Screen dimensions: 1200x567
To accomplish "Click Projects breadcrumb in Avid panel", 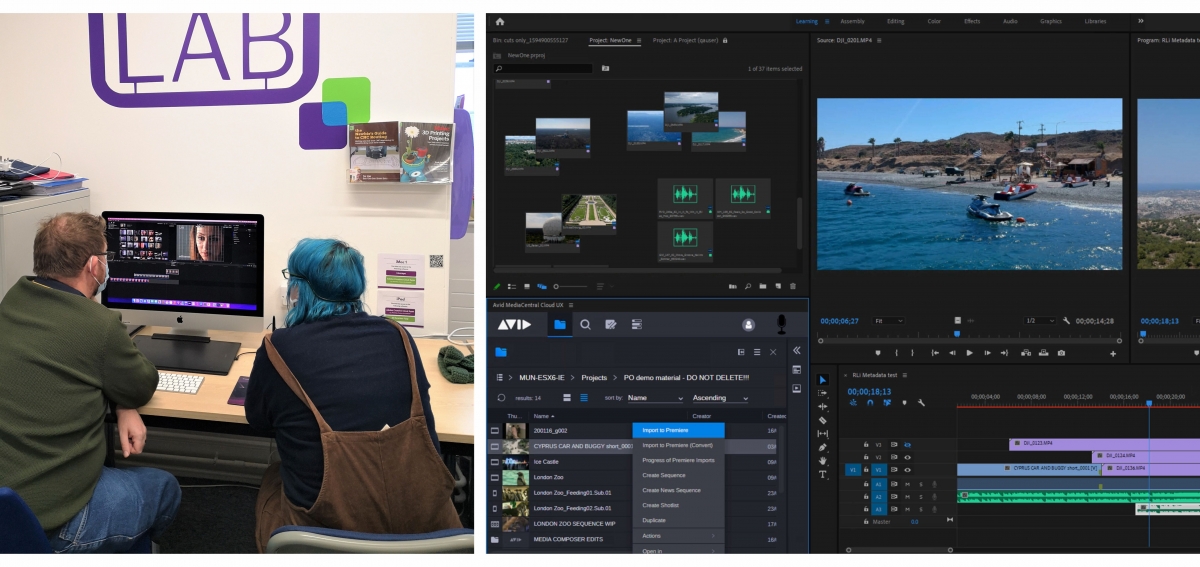I will pos(594,377).
